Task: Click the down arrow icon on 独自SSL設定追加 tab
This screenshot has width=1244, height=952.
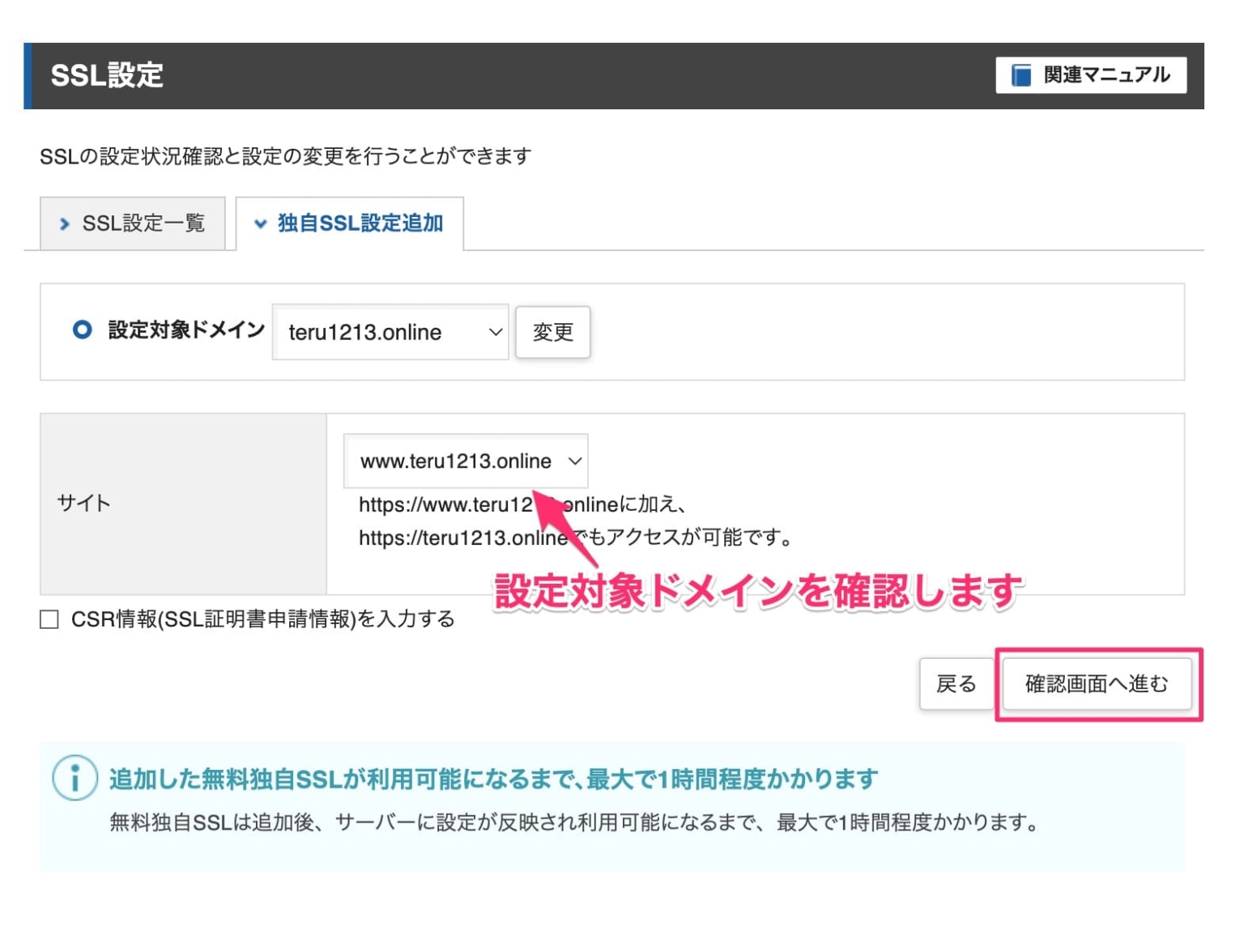Action: 260,224
